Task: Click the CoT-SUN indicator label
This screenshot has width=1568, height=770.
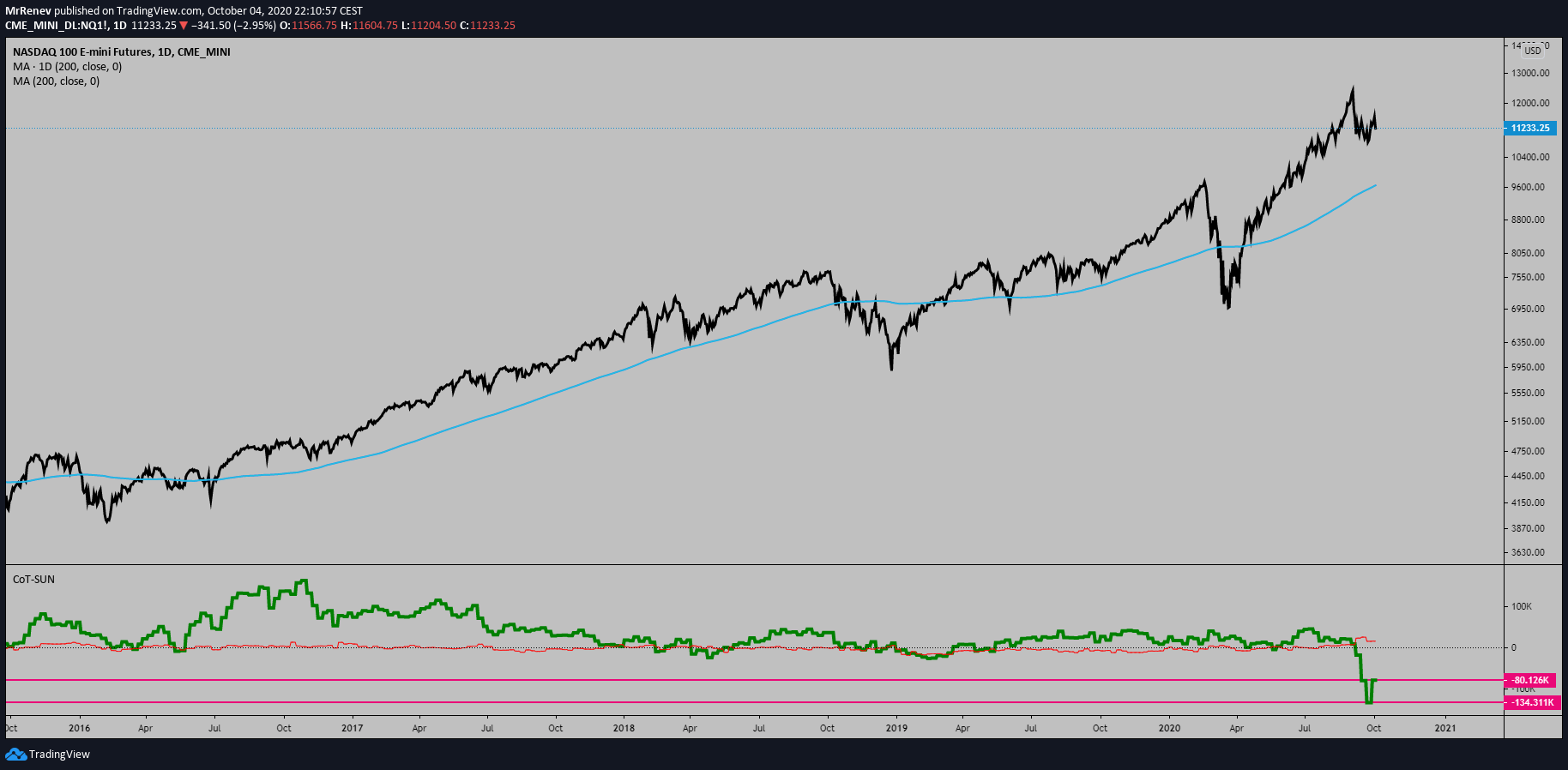Action: pyautogui.click(x=33, y=580)
